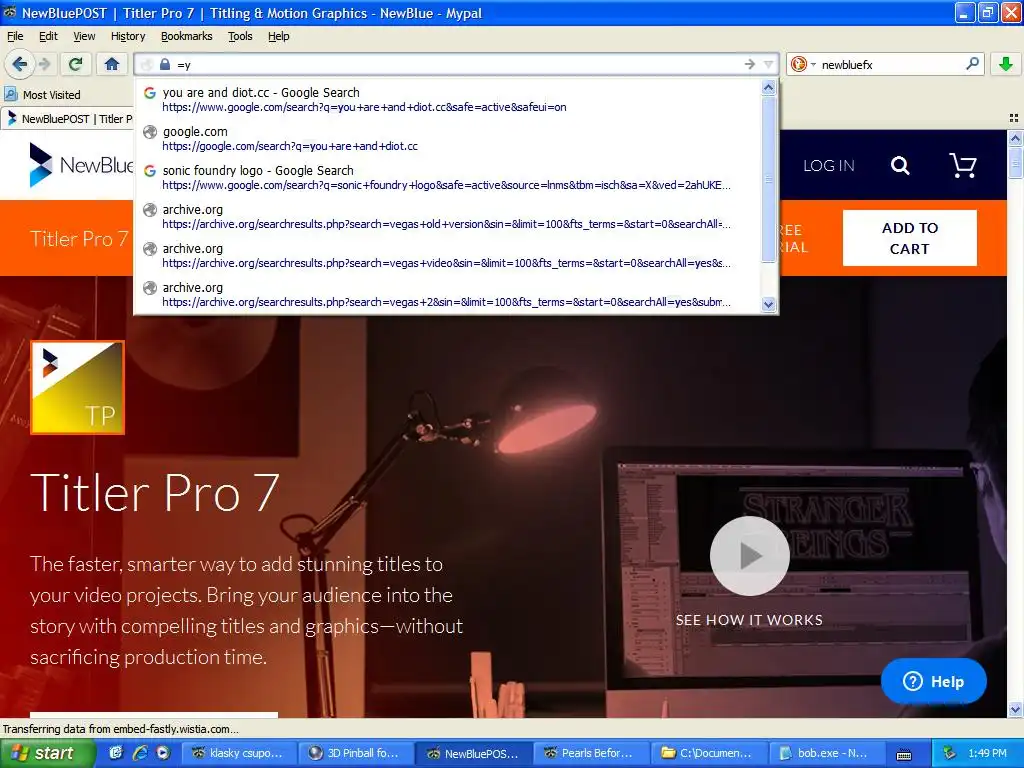Open the Tools menu
This screenshot has height=768, width=1024.
[240, 36]
